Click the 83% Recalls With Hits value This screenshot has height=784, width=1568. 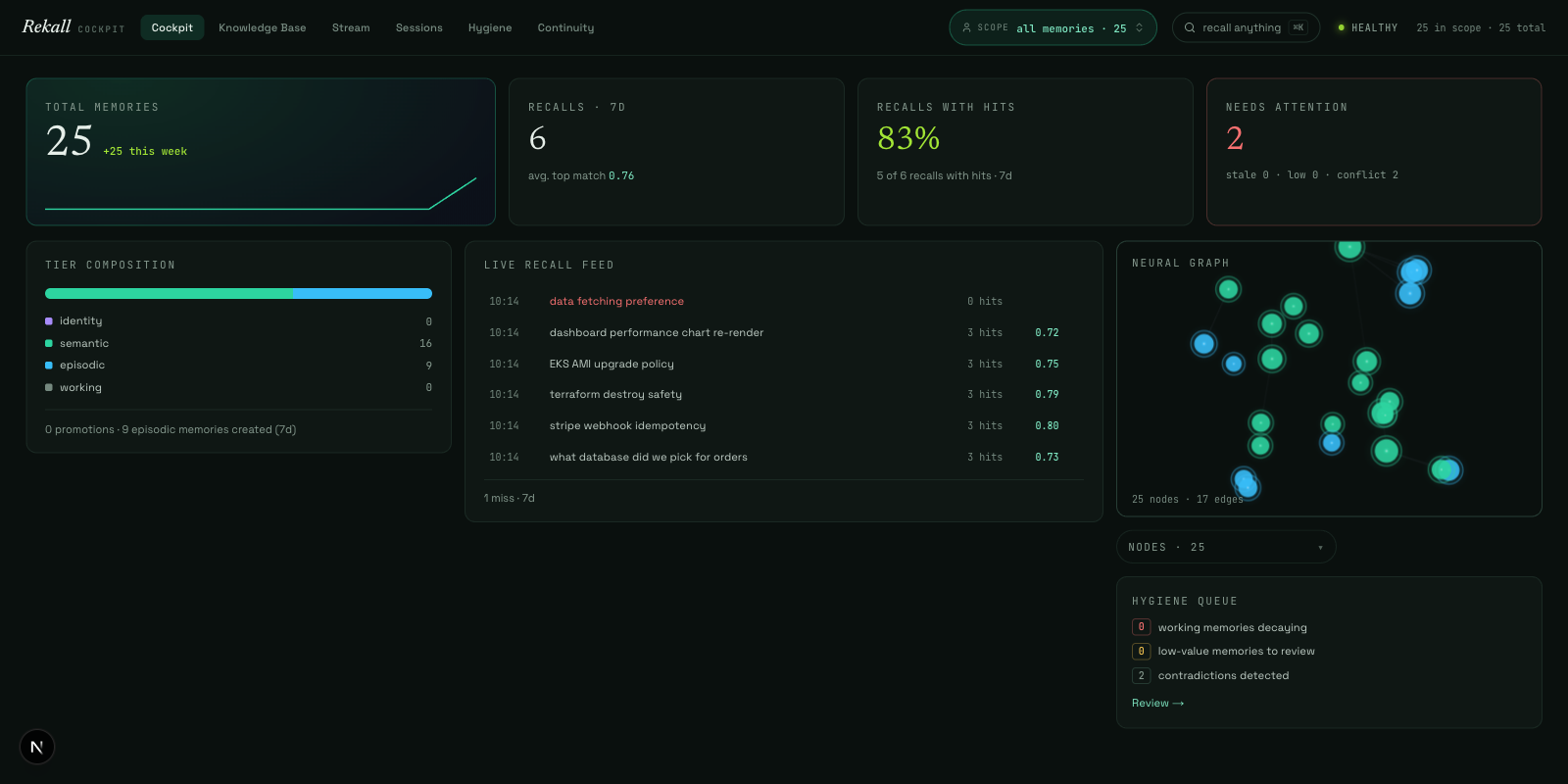pos(908,138)
